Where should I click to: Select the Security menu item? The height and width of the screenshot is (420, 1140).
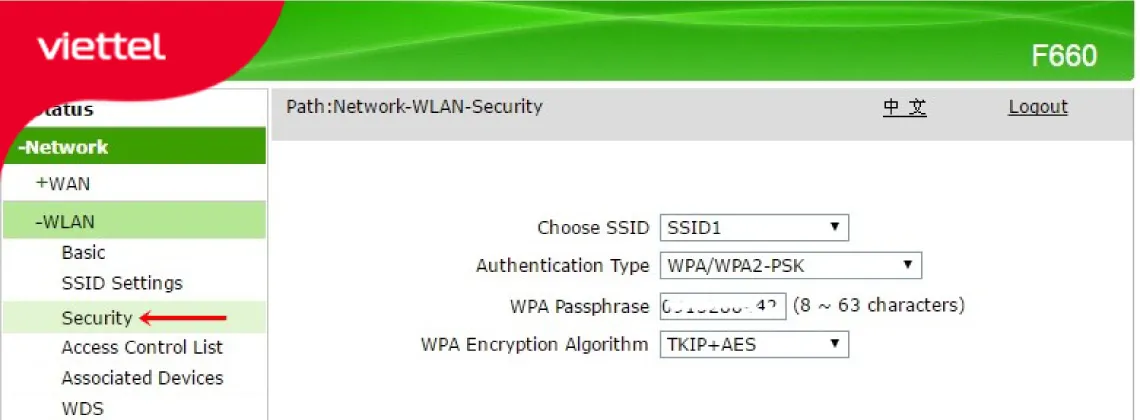point(96,318)
